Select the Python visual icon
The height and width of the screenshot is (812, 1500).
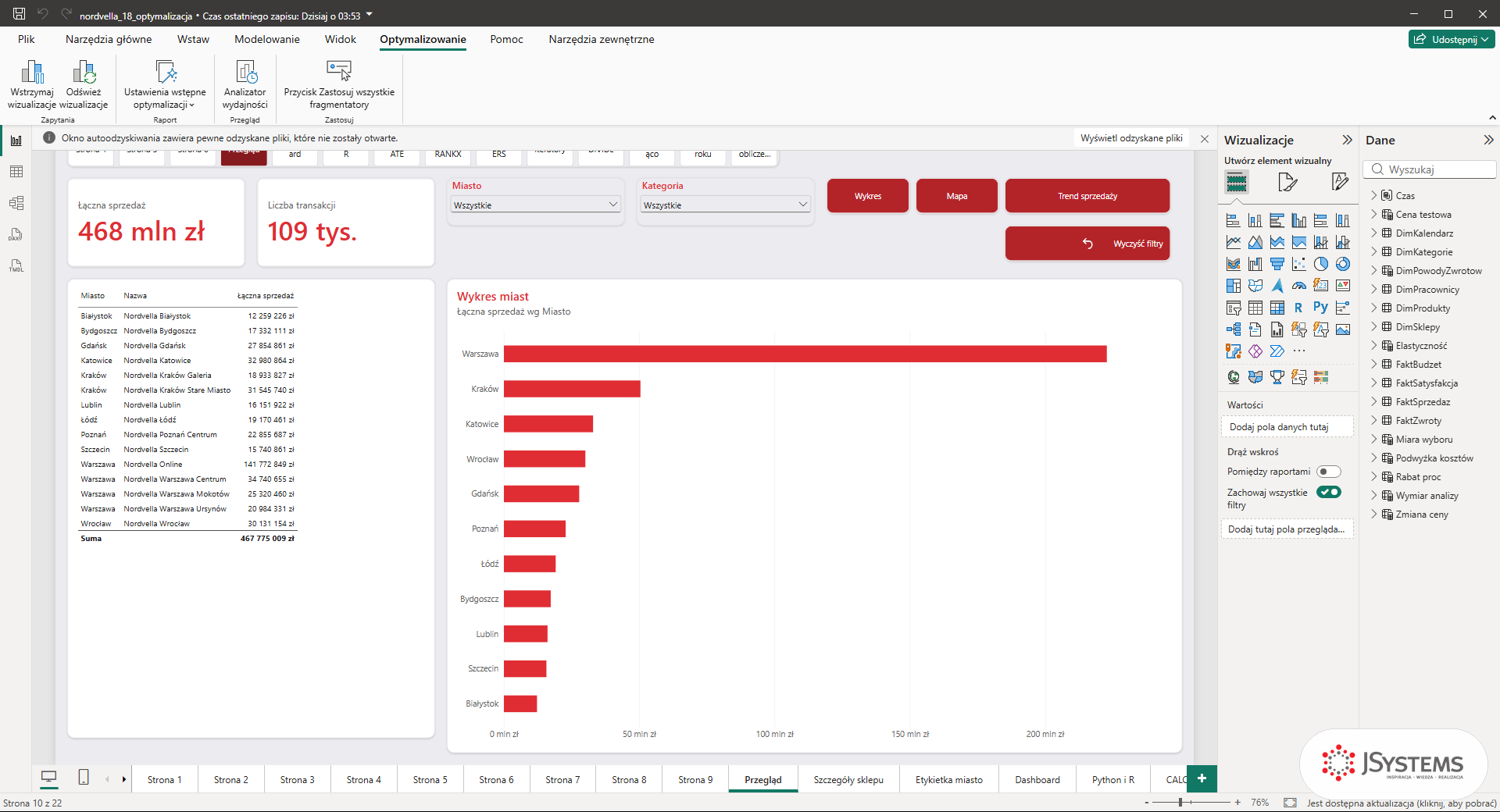coord(1320,308)
